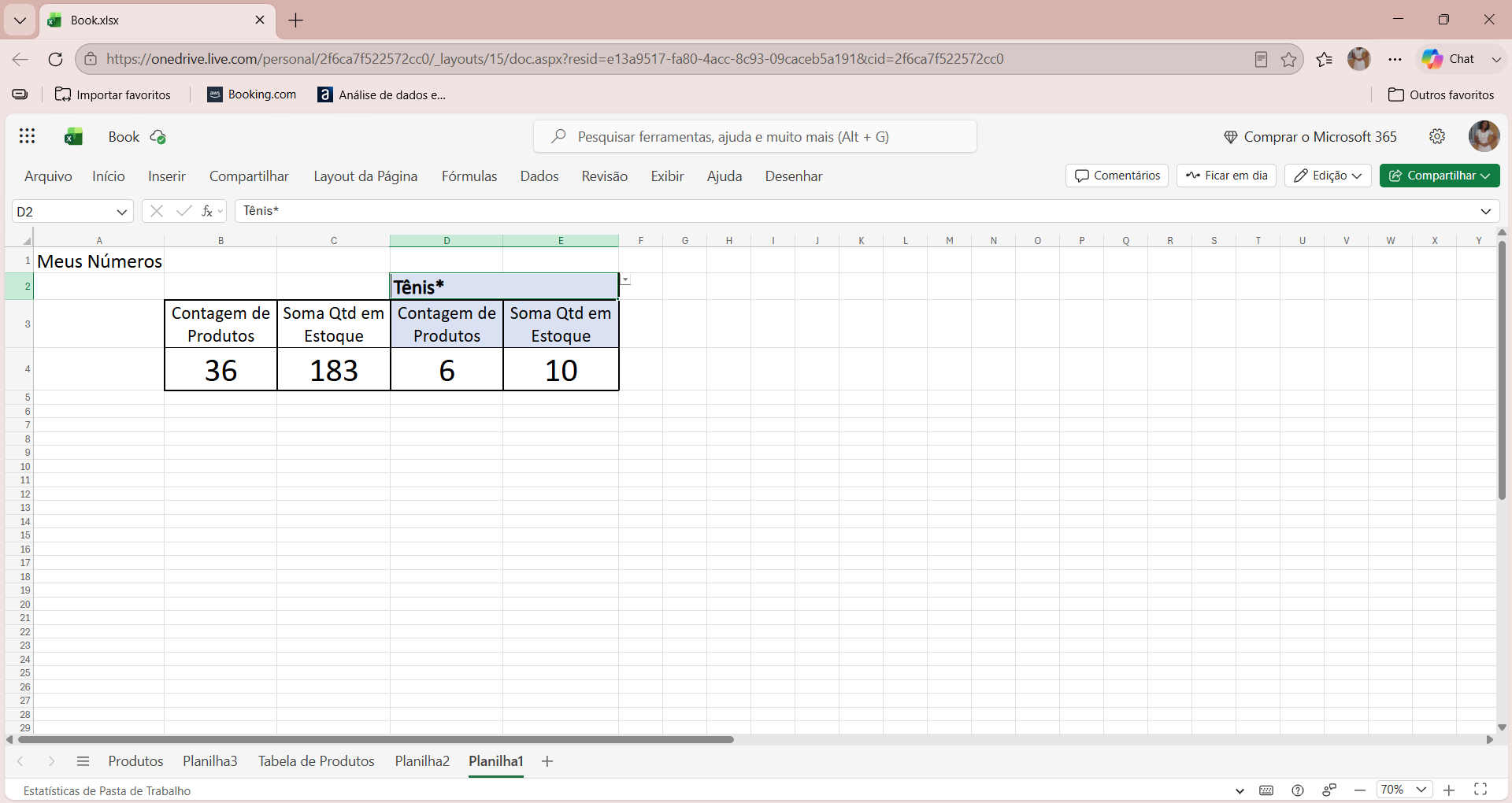
Task: Switch to the Desenhar ribbon tab
Action: point(794,176)
